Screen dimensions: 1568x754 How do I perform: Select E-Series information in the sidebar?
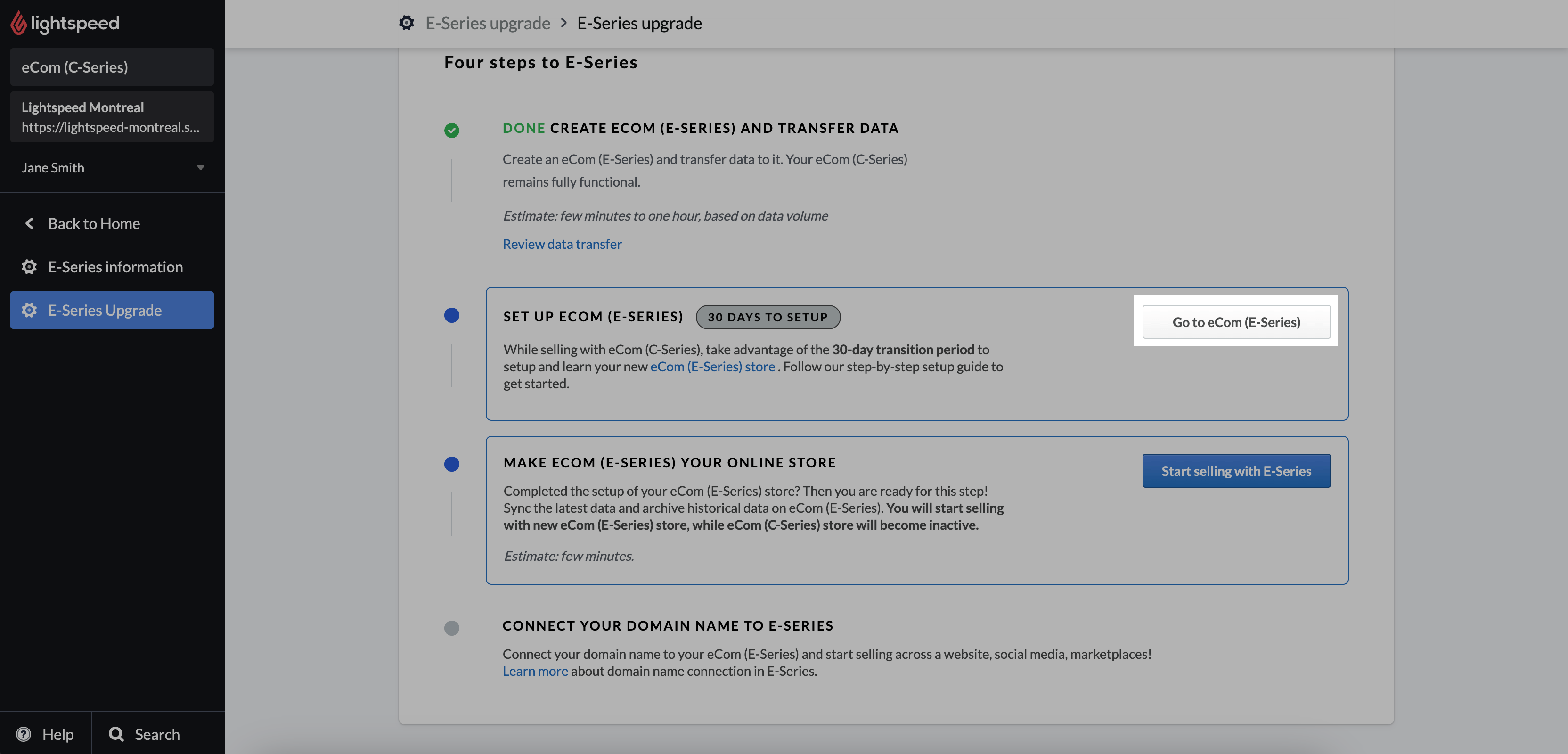click(115, 267)
